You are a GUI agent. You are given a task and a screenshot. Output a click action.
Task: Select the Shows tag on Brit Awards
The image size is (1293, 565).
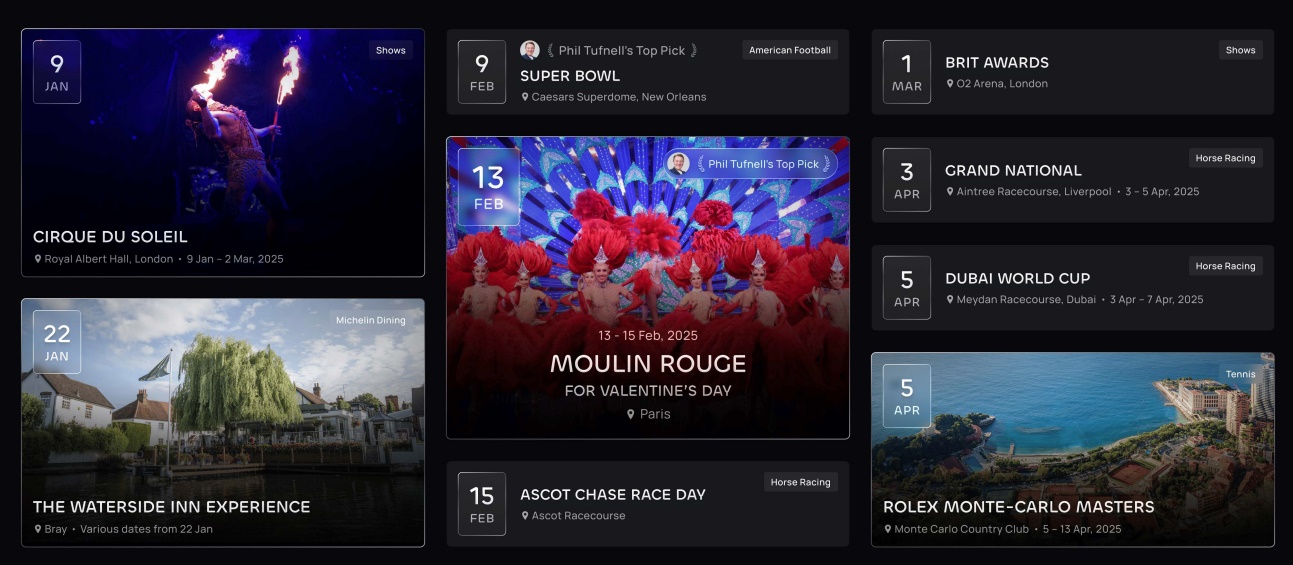[x=1241, y=50]
